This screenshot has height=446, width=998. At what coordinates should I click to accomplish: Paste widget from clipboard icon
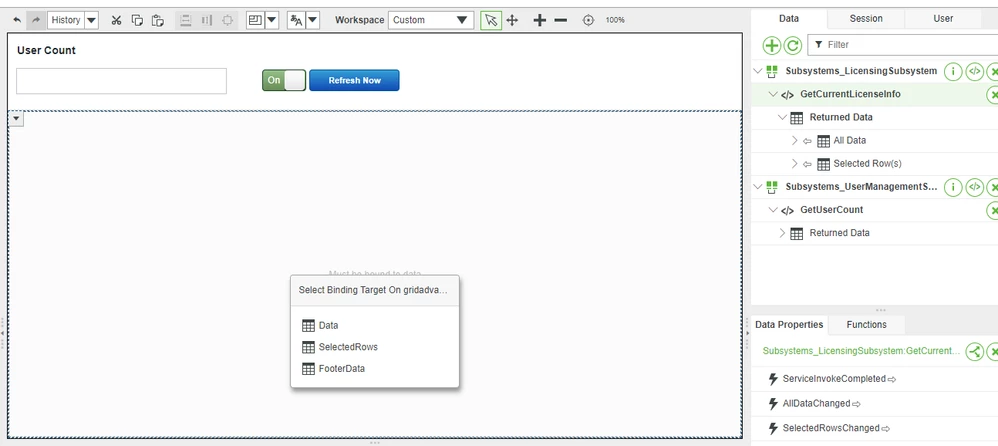tap(158, 20)
